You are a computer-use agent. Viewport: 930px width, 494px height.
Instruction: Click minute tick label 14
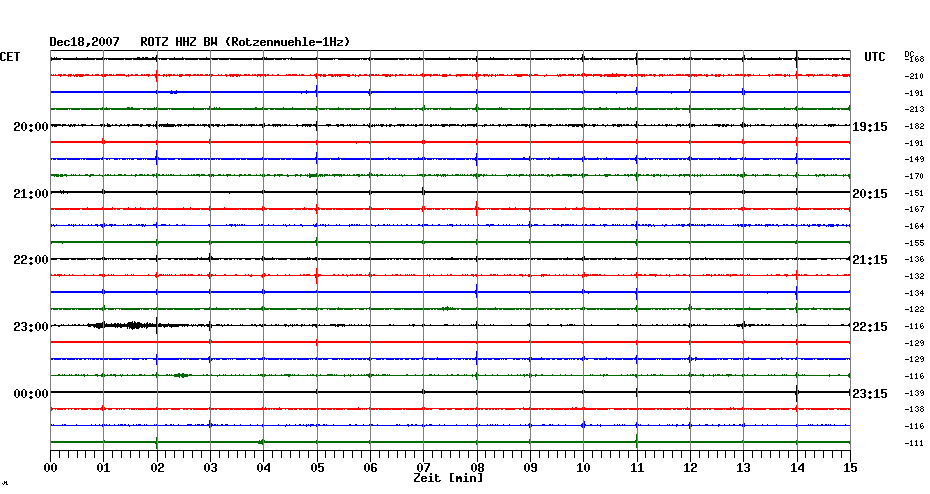797,468
